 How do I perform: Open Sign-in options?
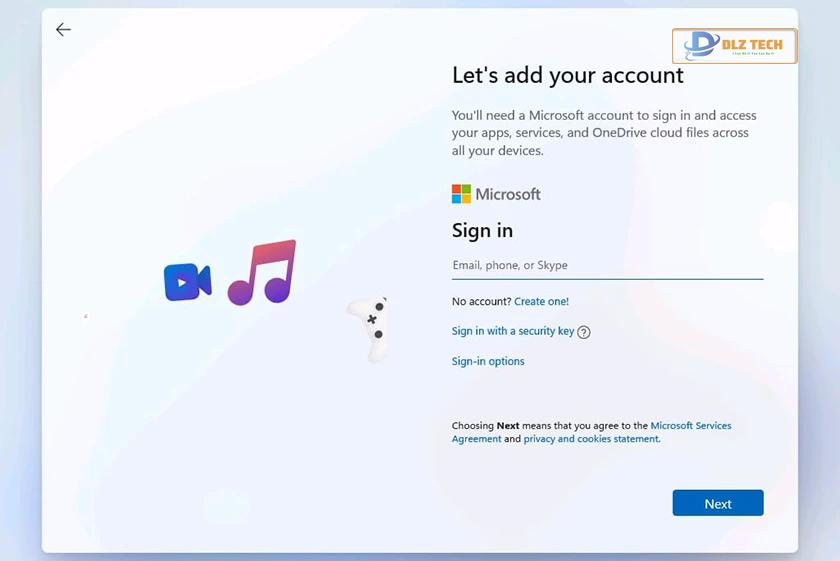tap(488, 362)
